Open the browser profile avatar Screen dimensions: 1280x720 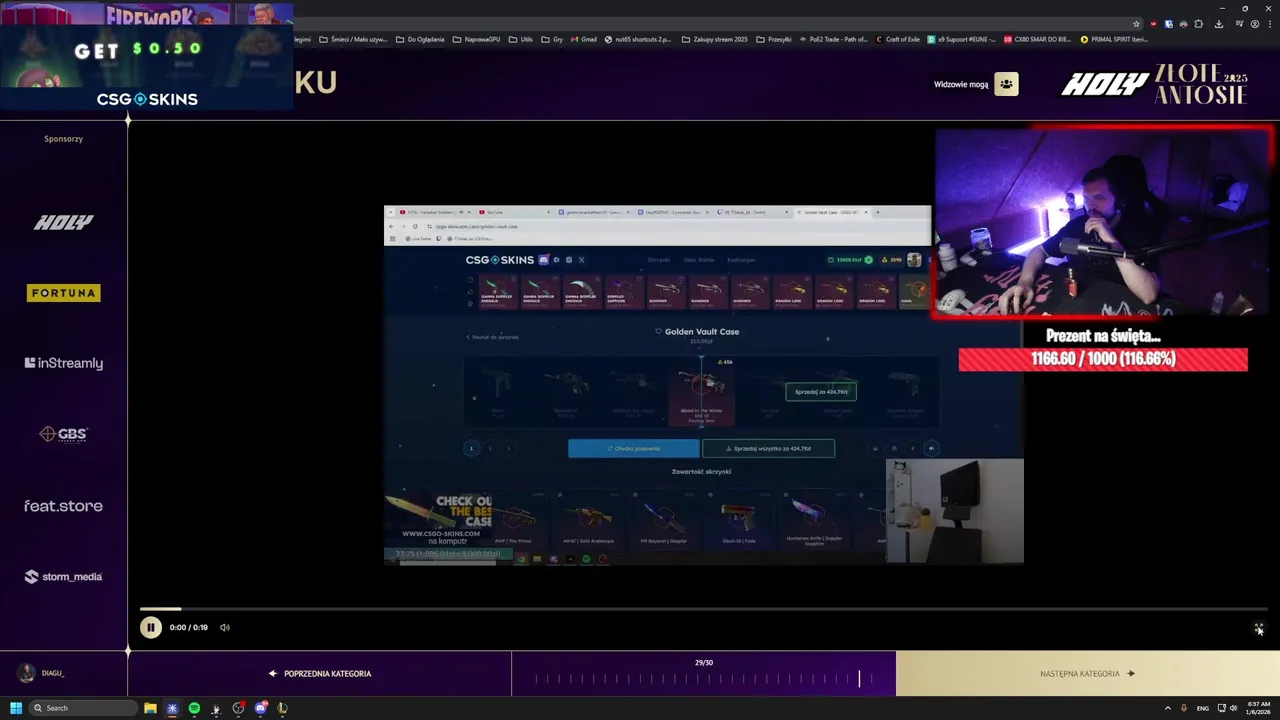click(1255, 24)
